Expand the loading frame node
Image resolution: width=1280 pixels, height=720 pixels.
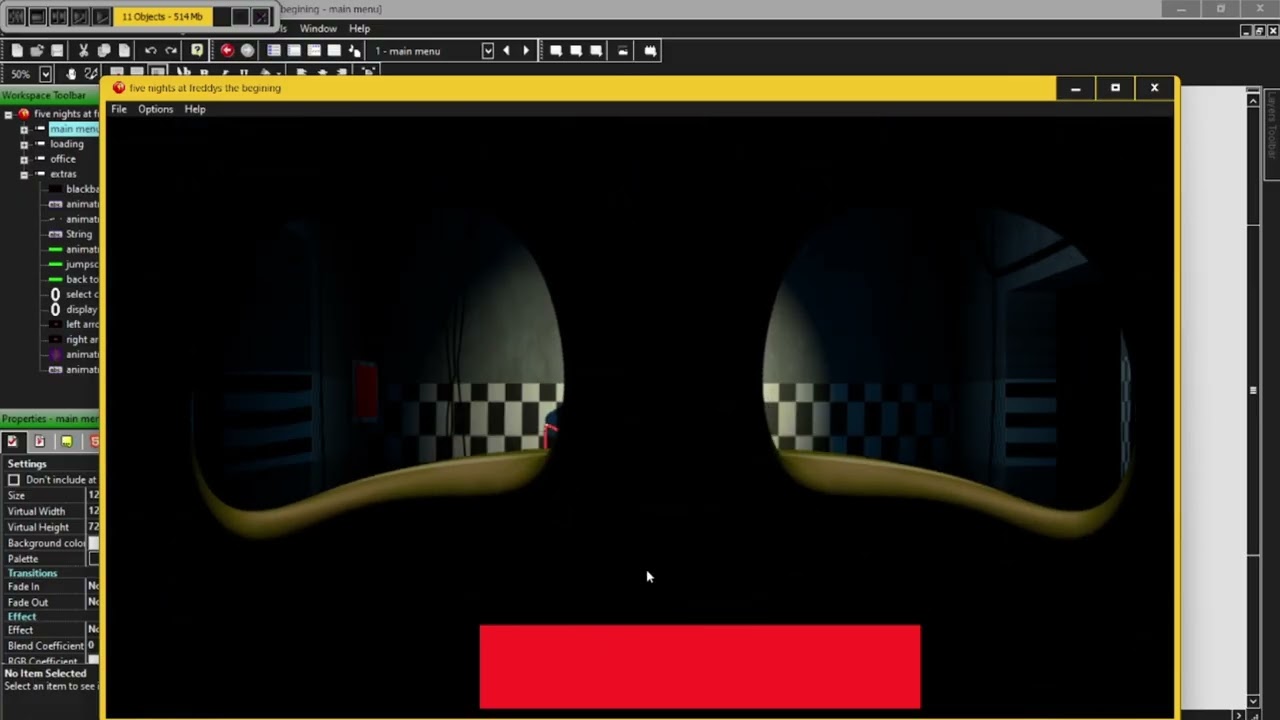click(24, 144)
